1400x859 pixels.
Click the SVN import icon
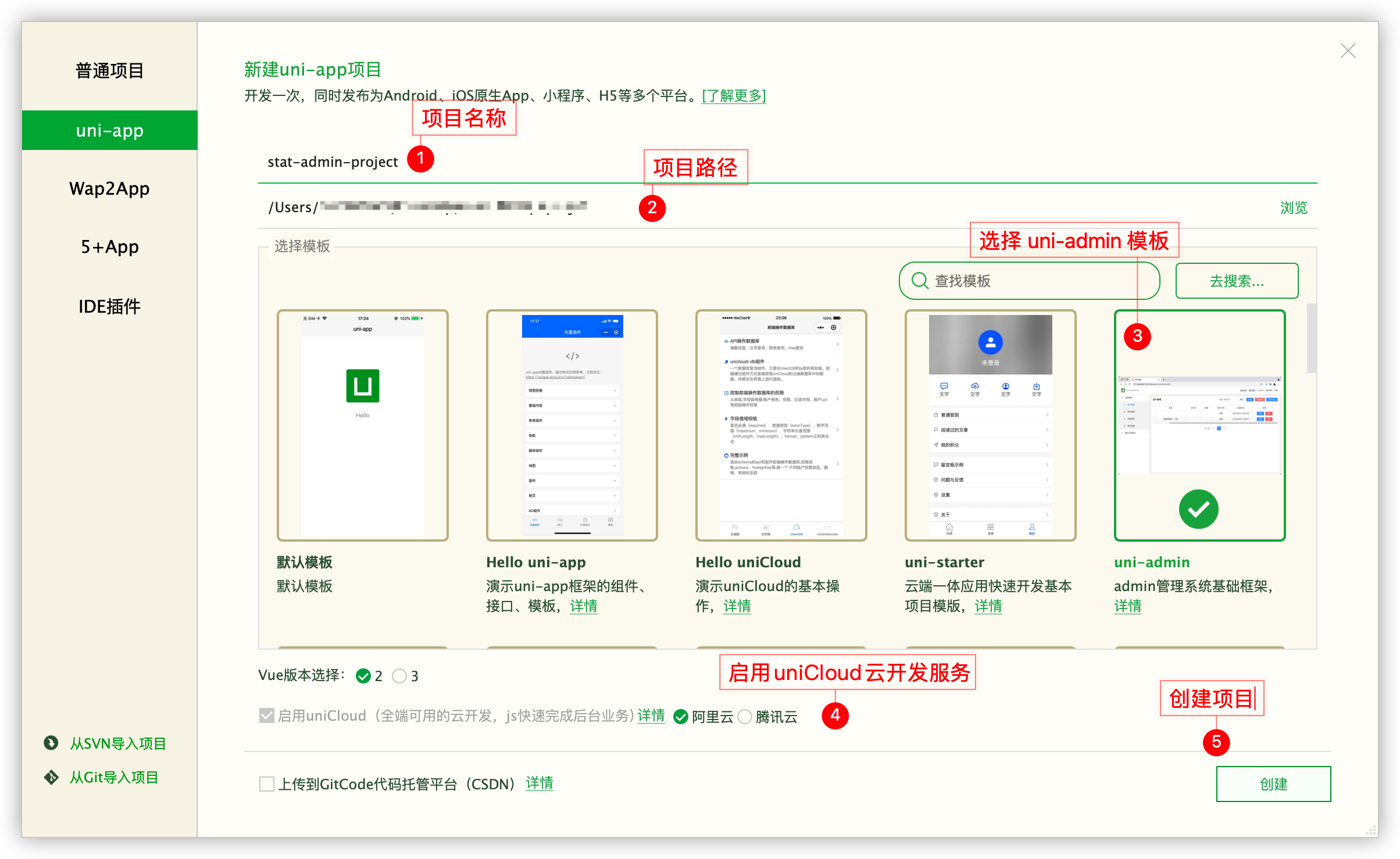(x=51, y=743)
